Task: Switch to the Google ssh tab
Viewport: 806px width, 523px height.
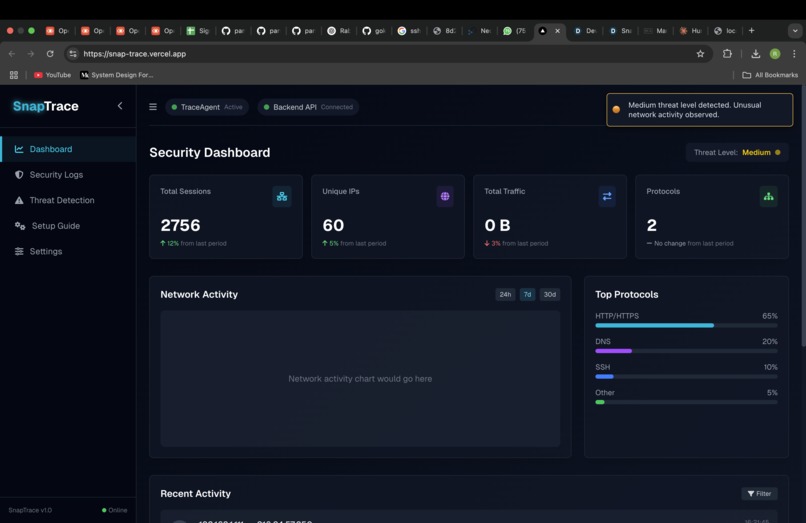Action: pos(409,31)
